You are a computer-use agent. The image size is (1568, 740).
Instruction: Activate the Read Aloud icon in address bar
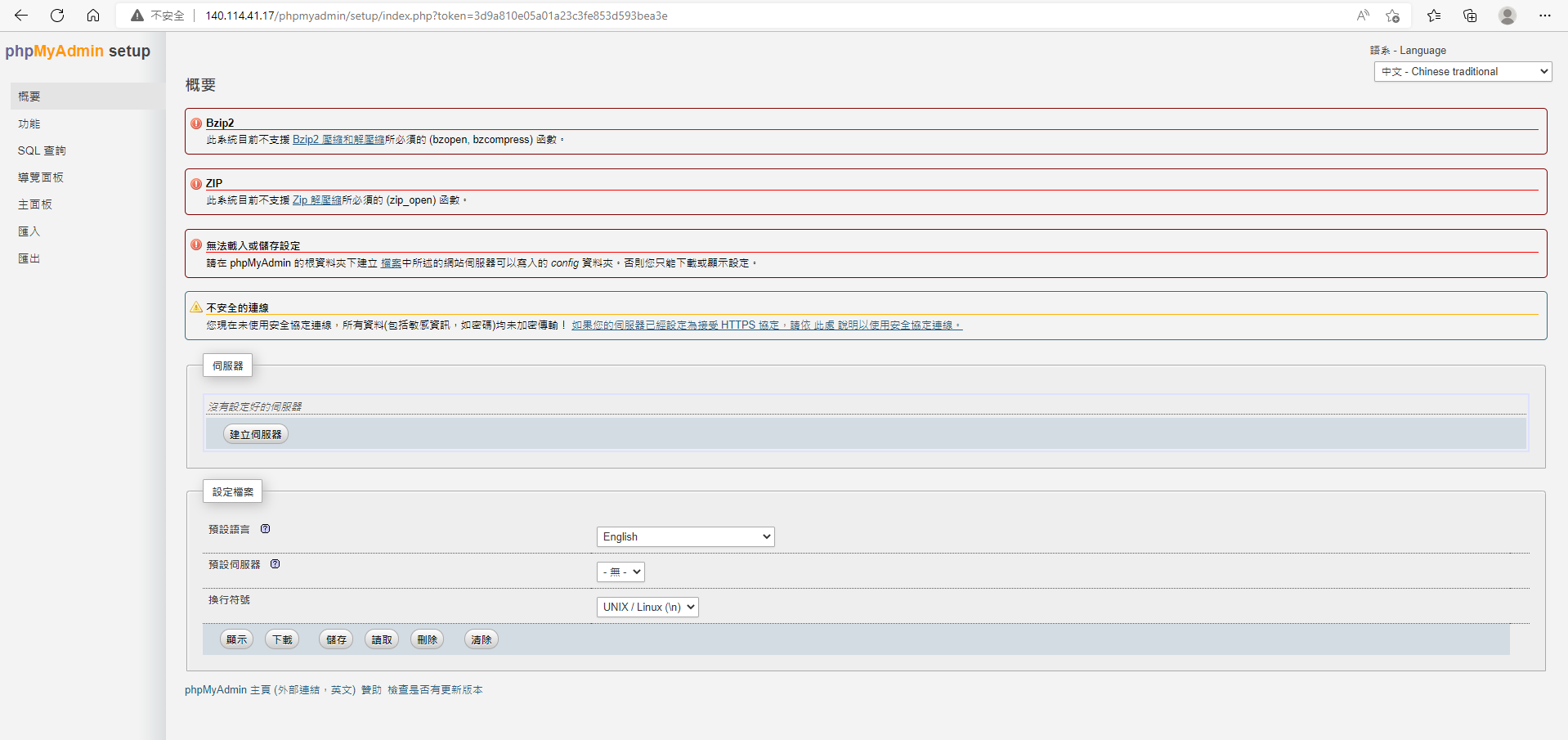pos(1363,16)
